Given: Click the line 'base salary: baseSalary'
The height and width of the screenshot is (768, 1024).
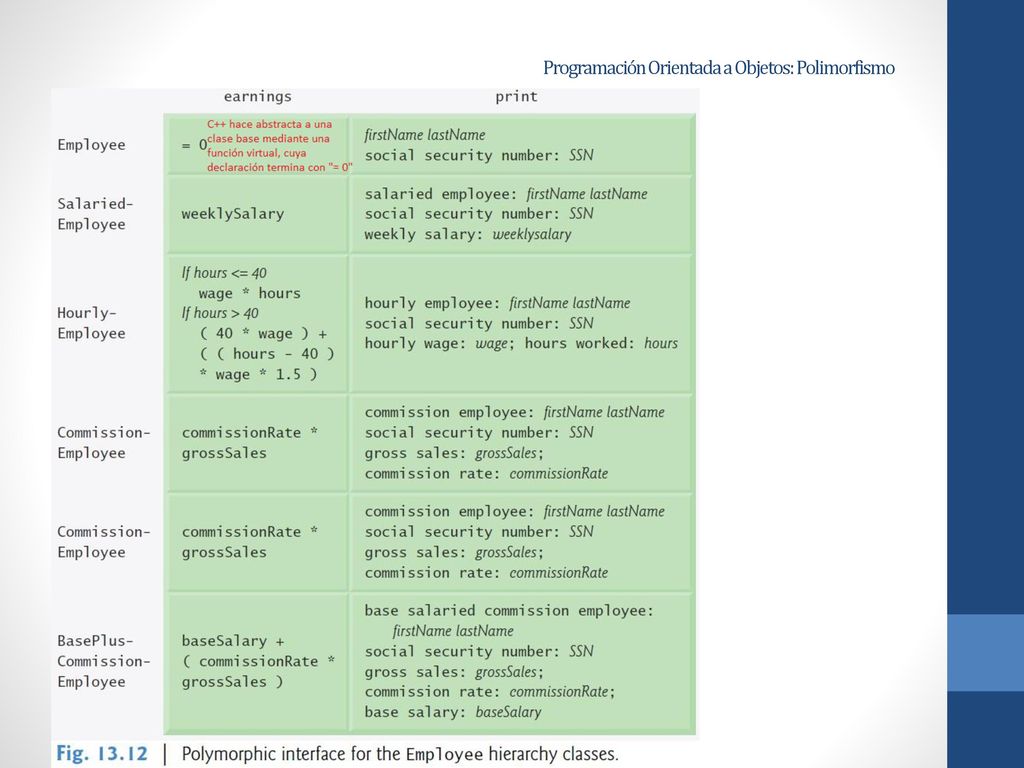Looking at the screenshot, I should coord(453,712).
